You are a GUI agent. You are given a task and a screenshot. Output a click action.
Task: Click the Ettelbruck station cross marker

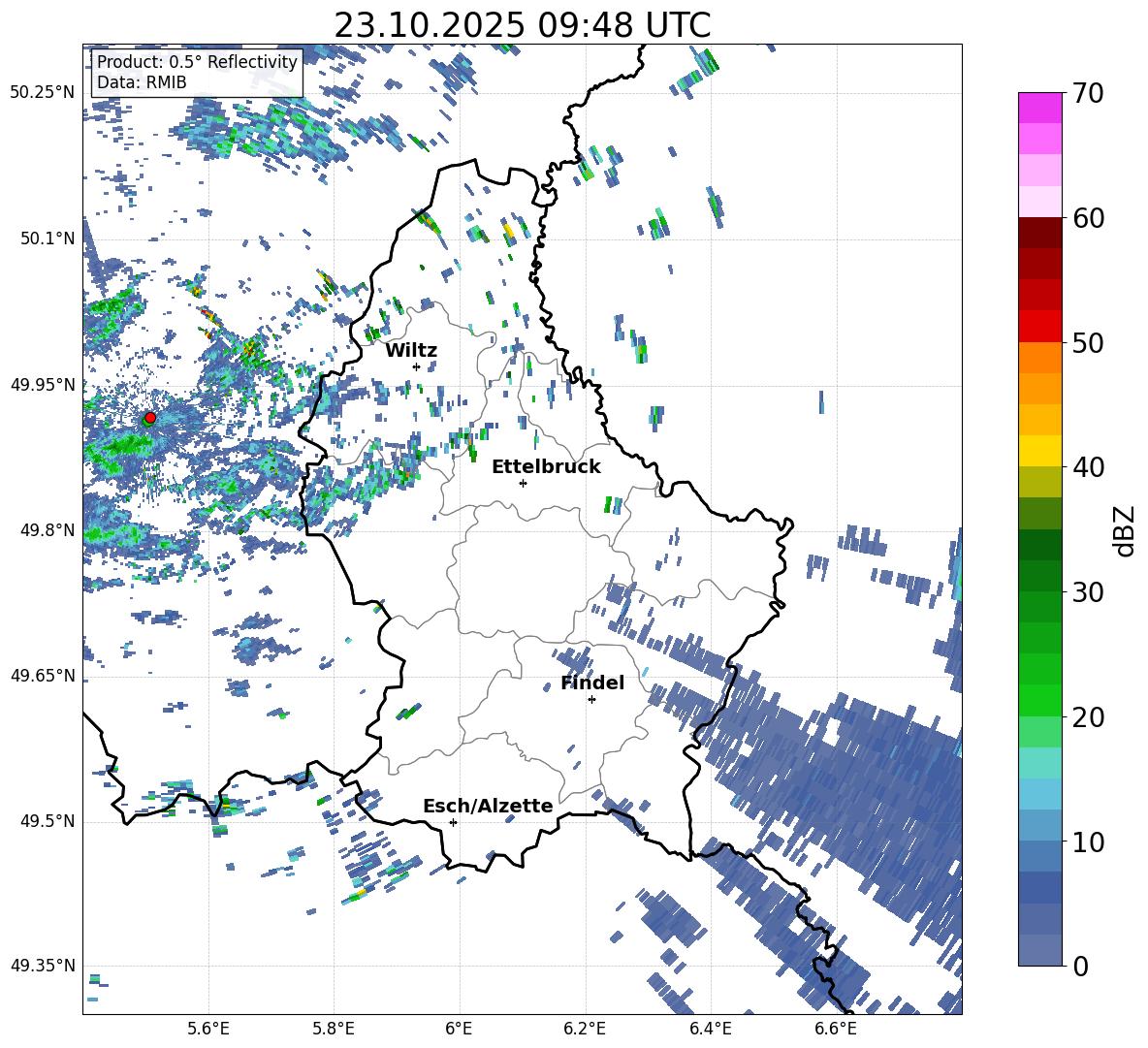coord(523,483)
